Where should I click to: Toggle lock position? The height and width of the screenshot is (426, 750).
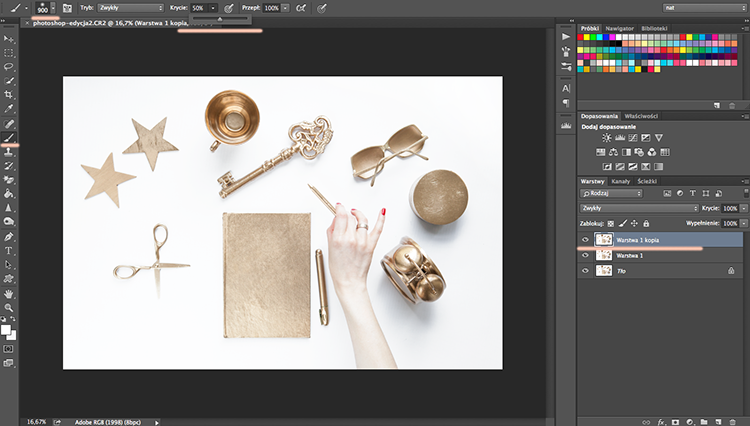pyautogui.click(x=634, y=223)
